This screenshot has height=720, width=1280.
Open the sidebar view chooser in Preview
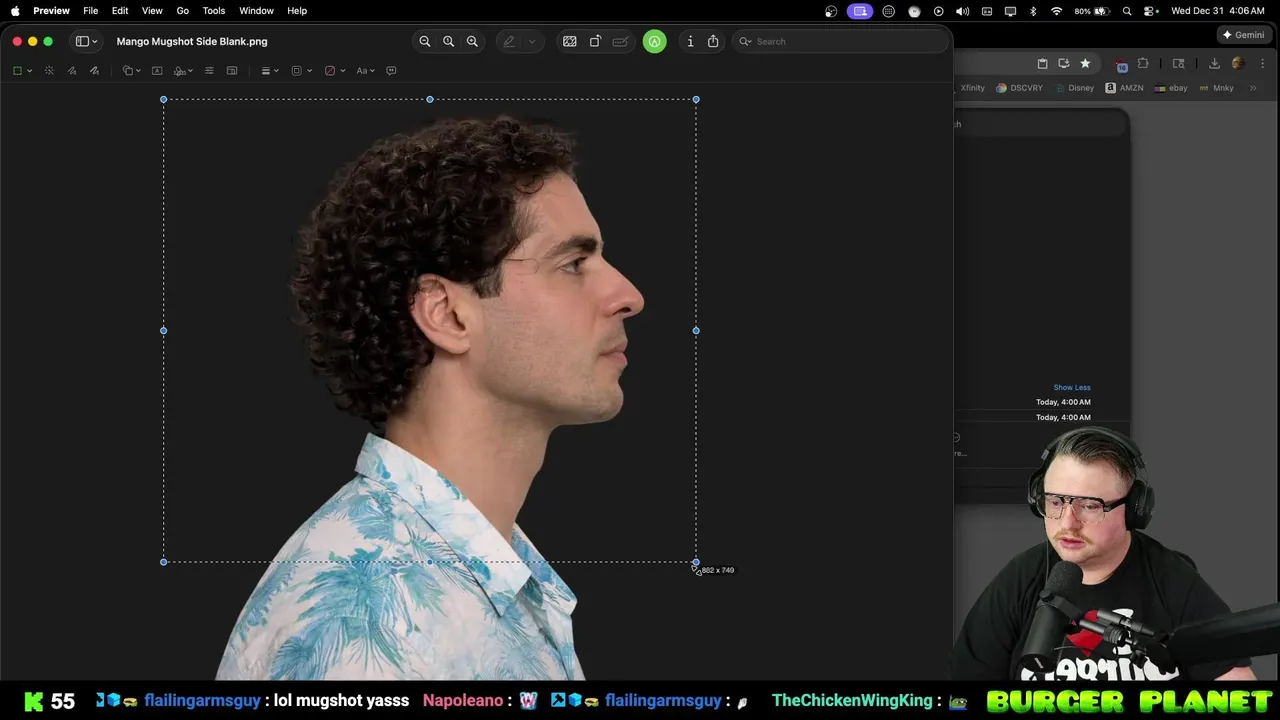point(87,41)
